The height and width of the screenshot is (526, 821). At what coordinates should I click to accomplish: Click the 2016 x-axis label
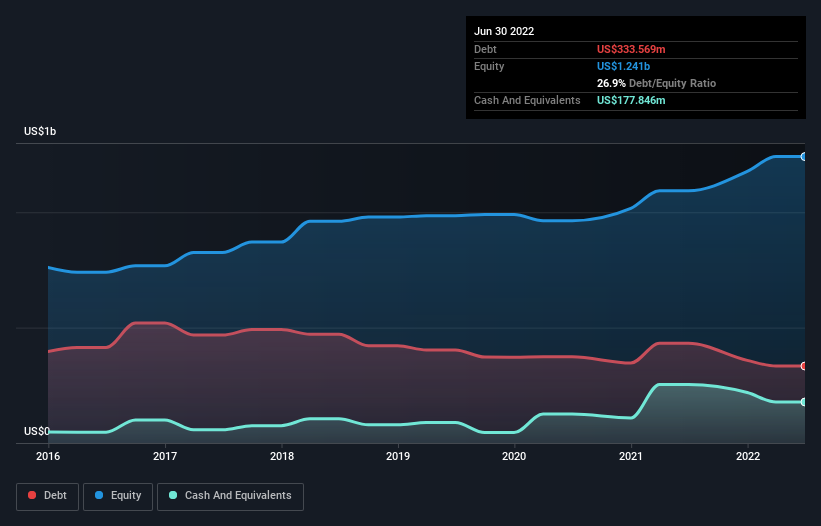(x=48, y=456)
